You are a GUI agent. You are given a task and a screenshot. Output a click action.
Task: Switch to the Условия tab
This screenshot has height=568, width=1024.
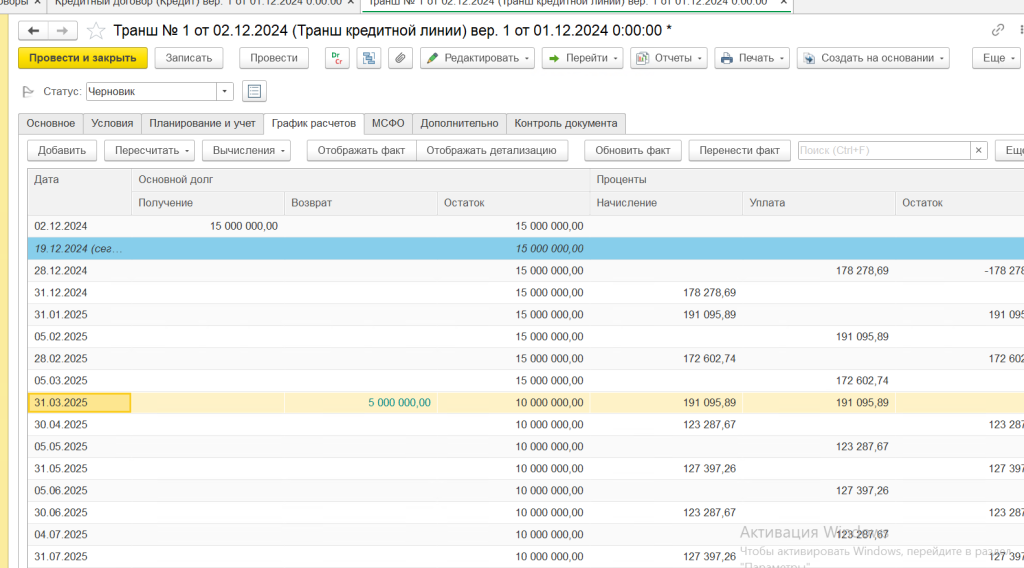(112, 123)
